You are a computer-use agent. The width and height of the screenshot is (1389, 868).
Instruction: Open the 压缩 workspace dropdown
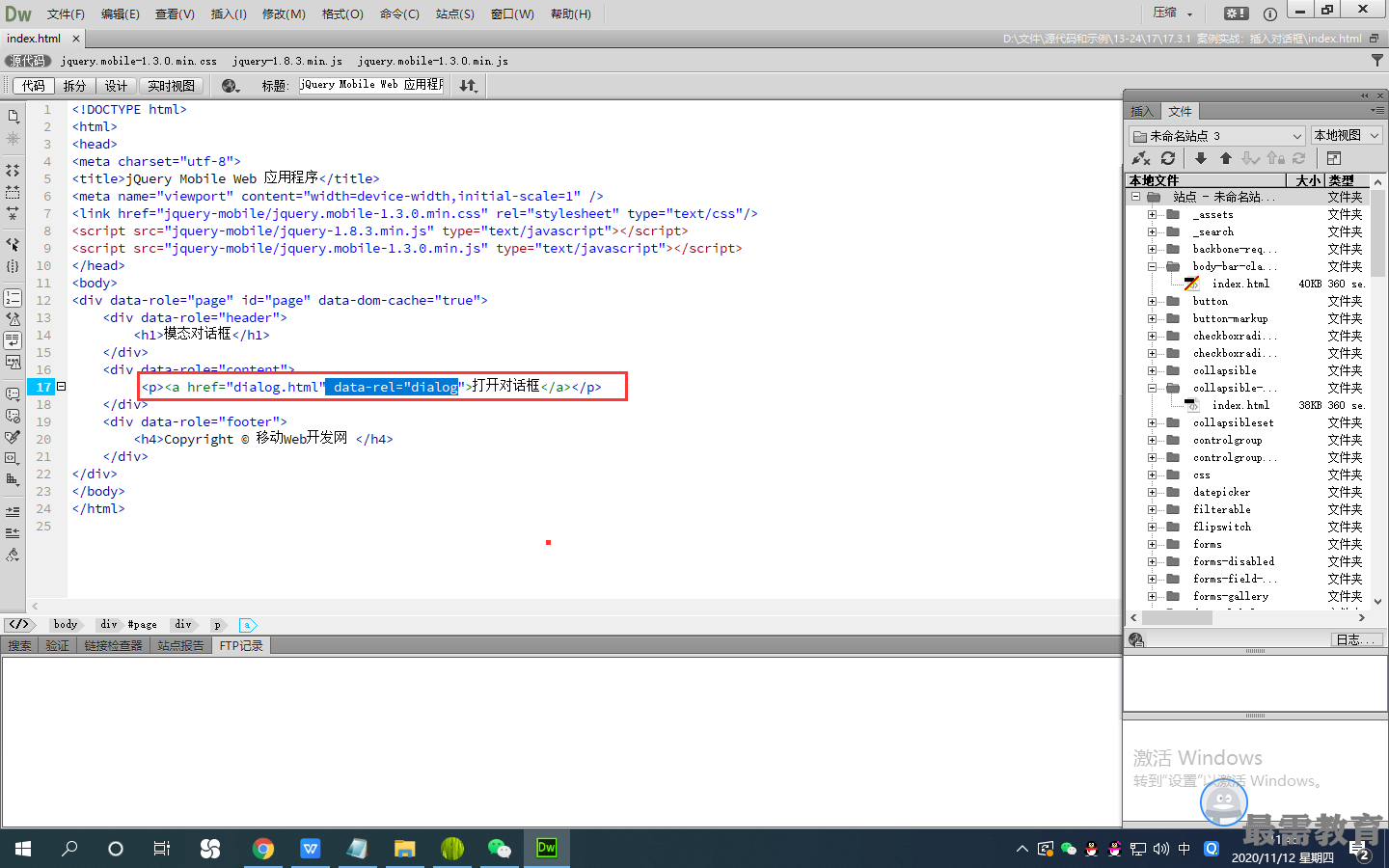click(x=1173, y=14)
